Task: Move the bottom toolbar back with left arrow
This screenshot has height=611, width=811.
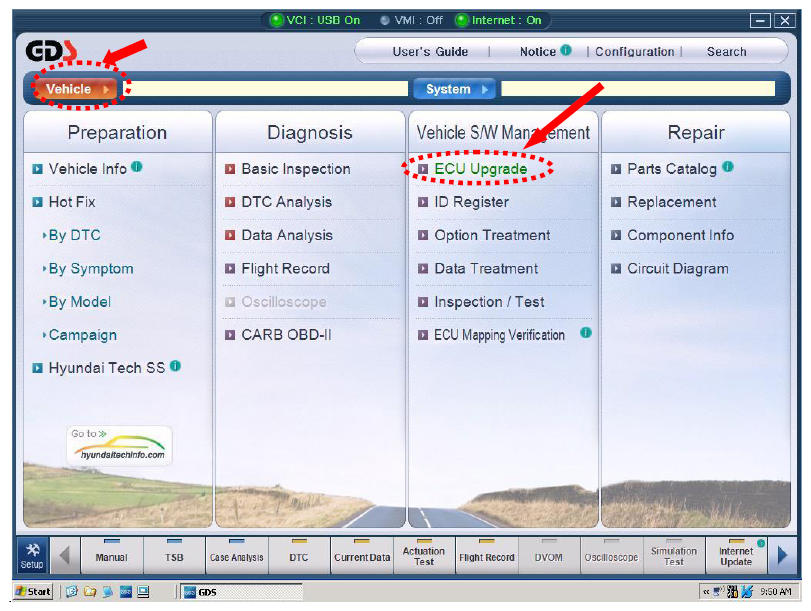Action: coord(65,556)
